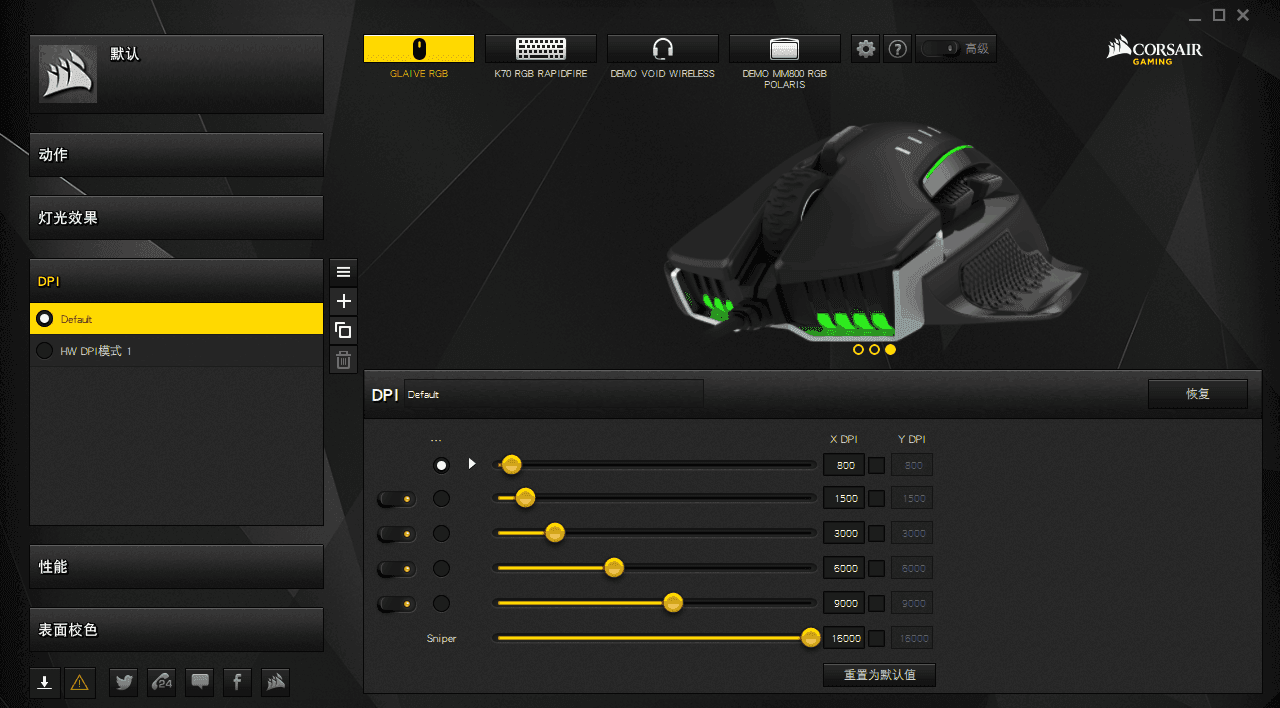This screenshot has height=708, width=1280.
Task: Select the K70 RGB RAPIDFIRE keyboard device
Action: pos(541,48)
